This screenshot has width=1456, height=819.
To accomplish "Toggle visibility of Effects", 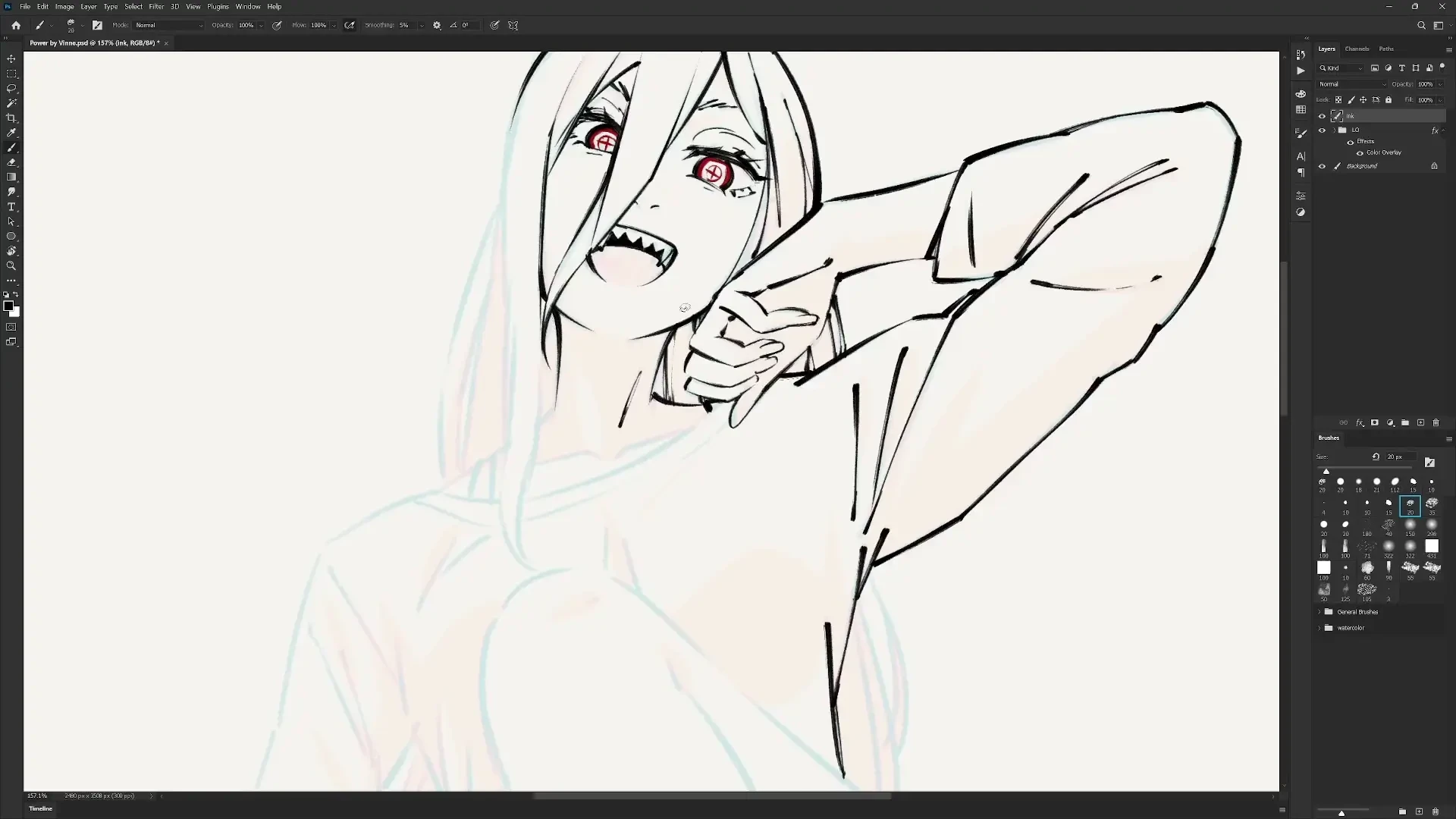I will (1350, 142).
